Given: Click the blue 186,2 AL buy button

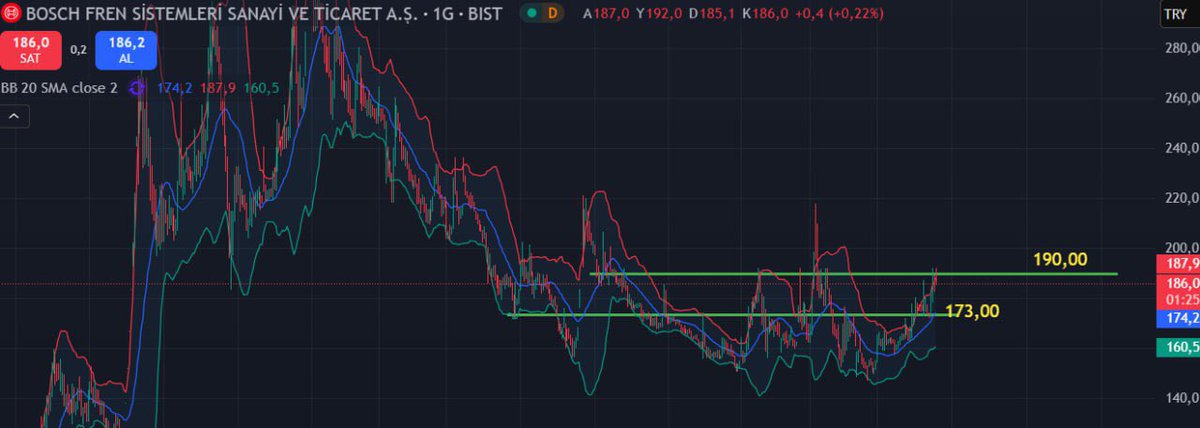Looking at the screenshot, I should tap(126, 51).
